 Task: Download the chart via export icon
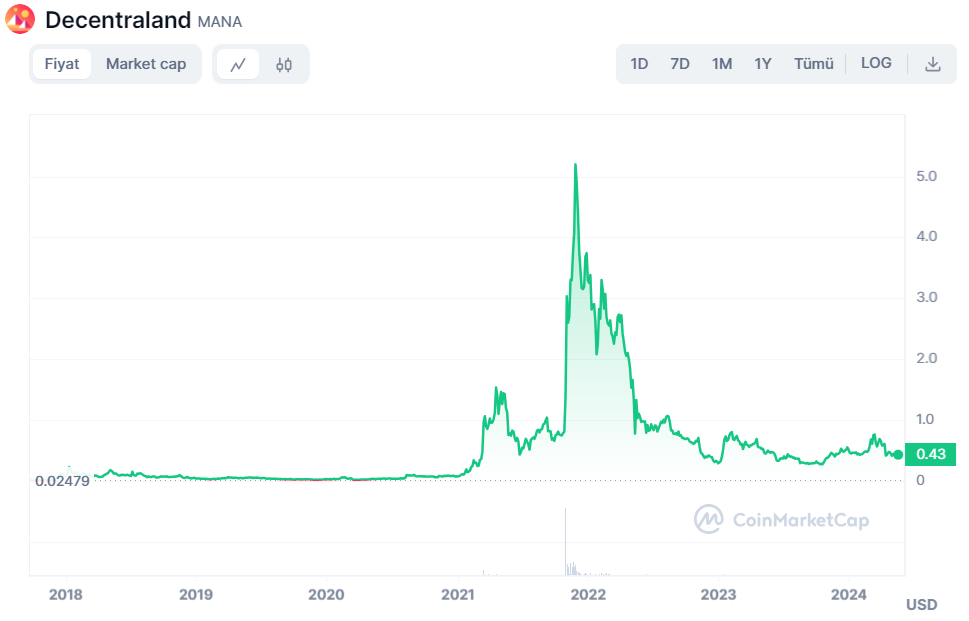pyautogui.click(x=932, y=62)
